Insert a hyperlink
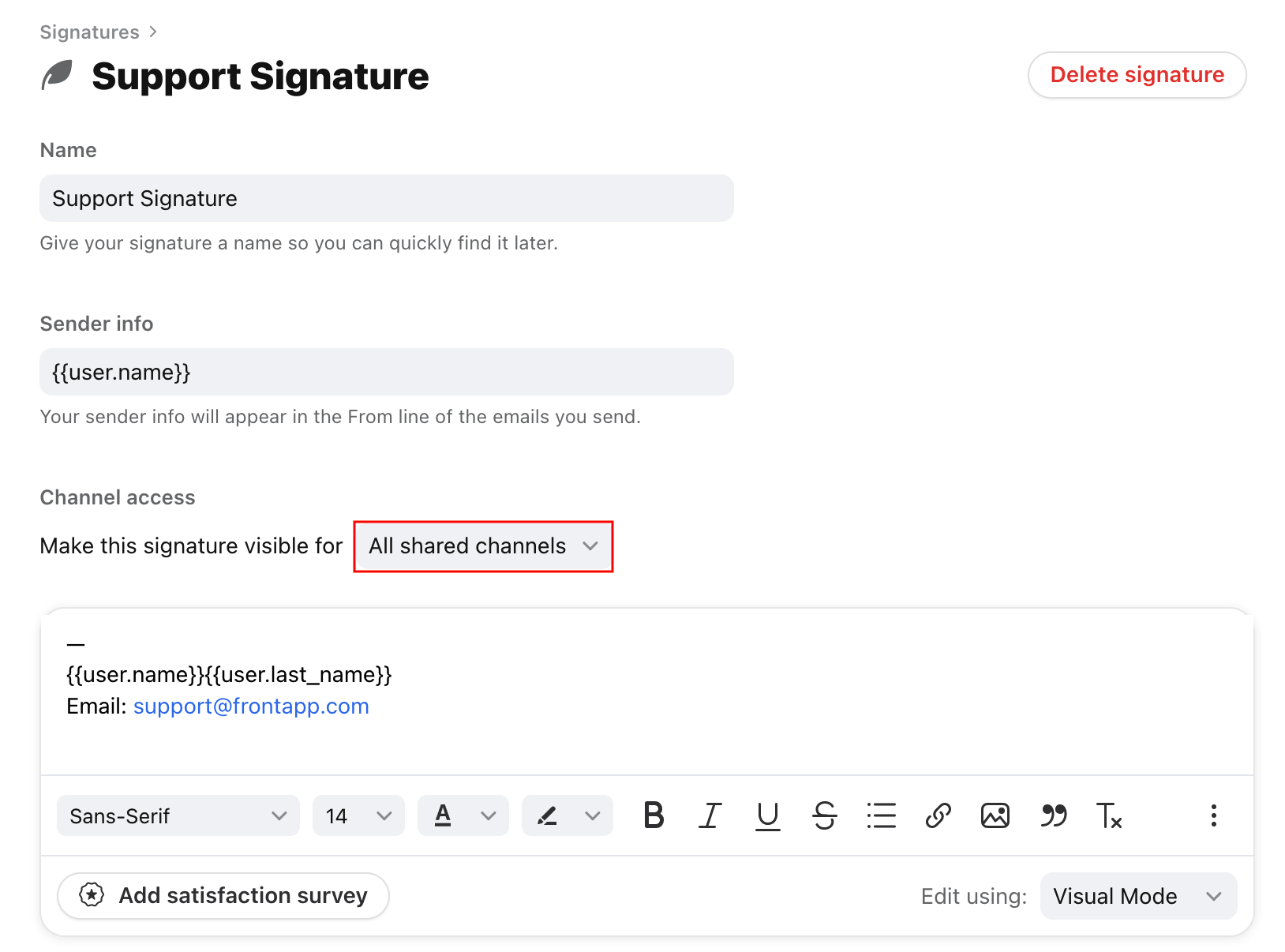Viewport: 1285px width, 952px height. click(x=938, y=816)
